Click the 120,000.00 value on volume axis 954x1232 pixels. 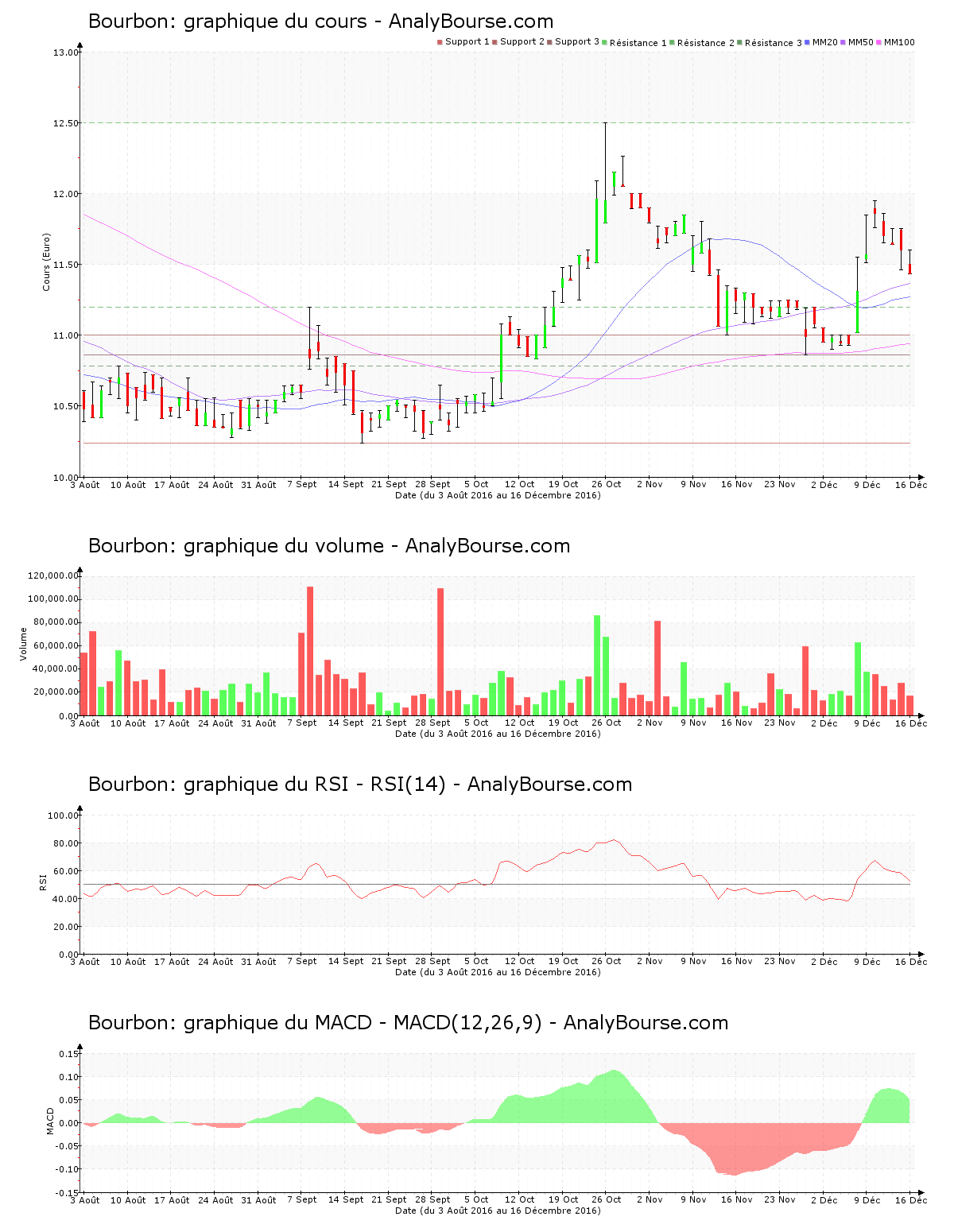pyautogui.click(x=53, y=575)
